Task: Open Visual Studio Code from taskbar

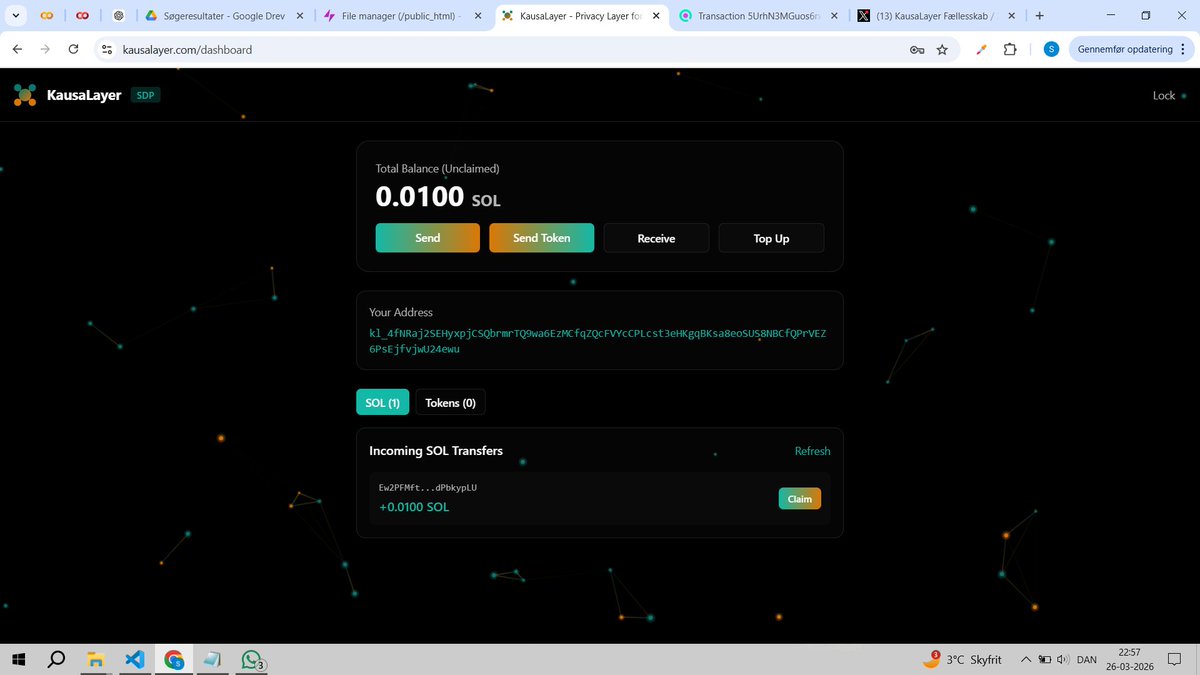Action: (135, 660)
